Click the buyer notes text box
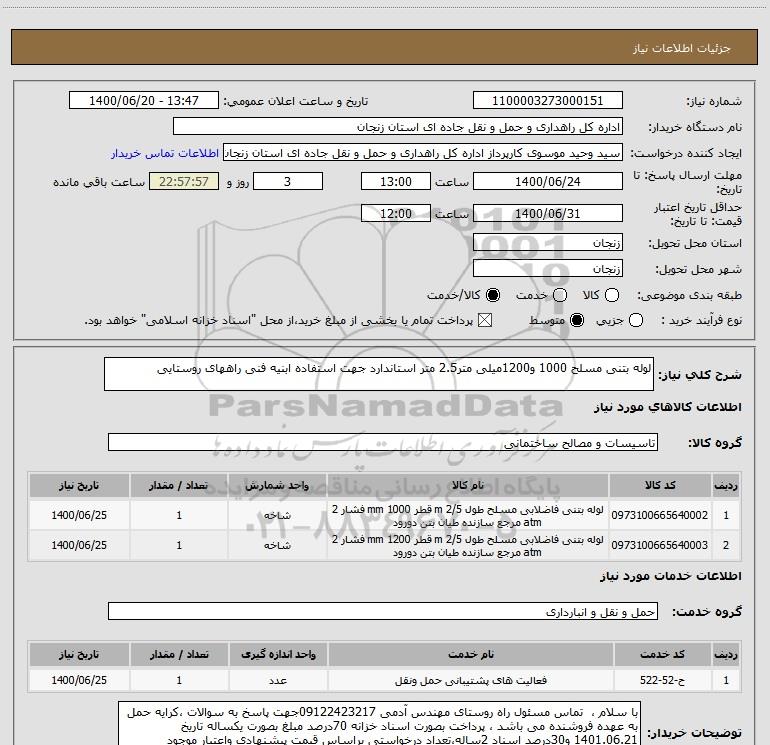 pyautogui.click(x=379, y=723)
